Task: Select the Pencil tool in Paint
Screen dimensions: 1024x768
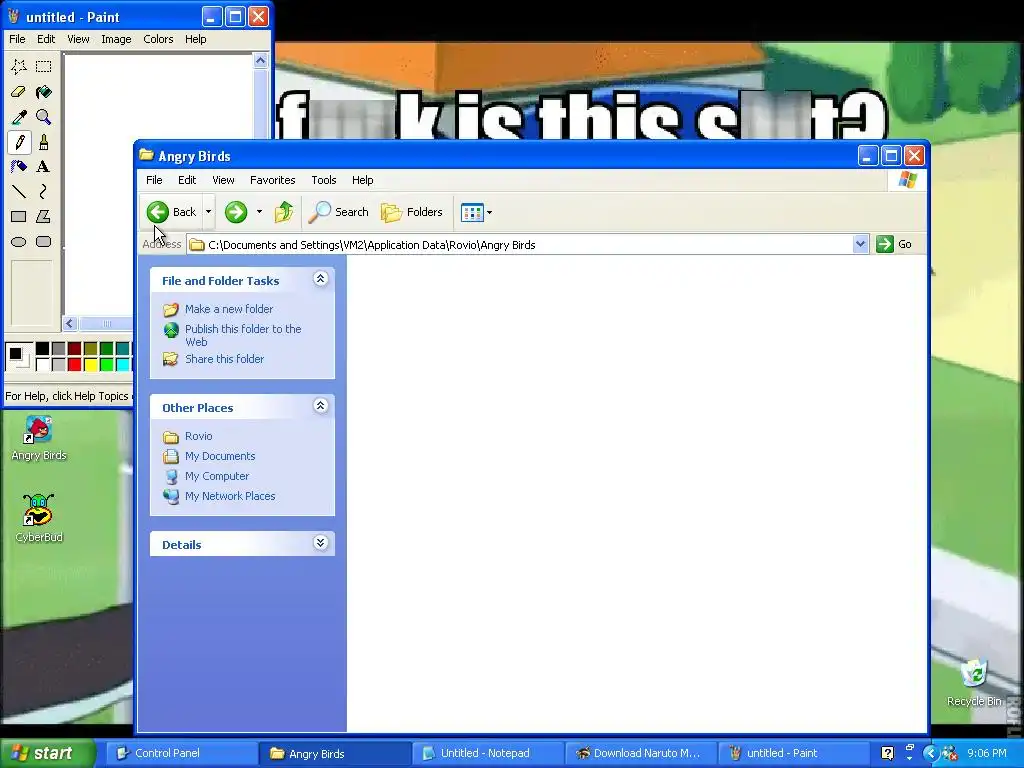Action: pos(19,142)
